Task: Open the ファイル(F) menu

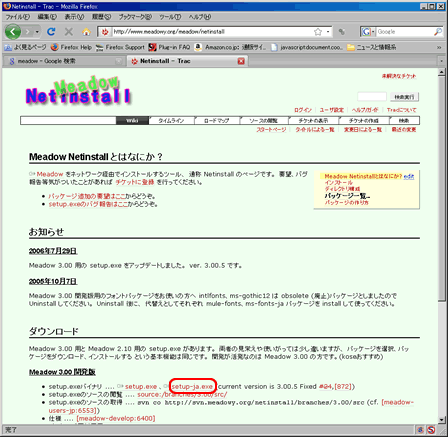Action: pos(18,17)
